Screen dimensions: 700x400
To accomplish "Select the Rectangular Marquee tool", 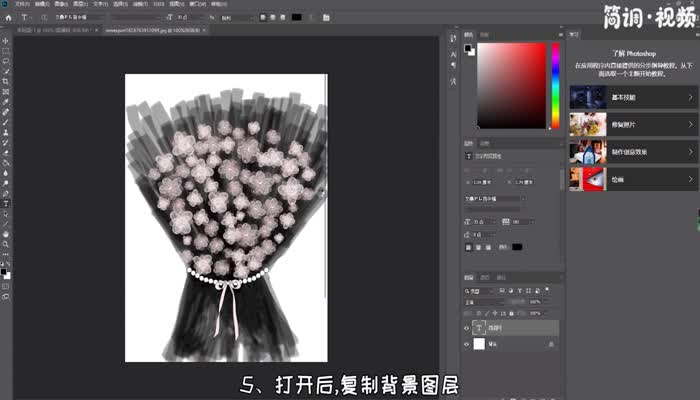I will pyautogui.click(x=6, y=51).
